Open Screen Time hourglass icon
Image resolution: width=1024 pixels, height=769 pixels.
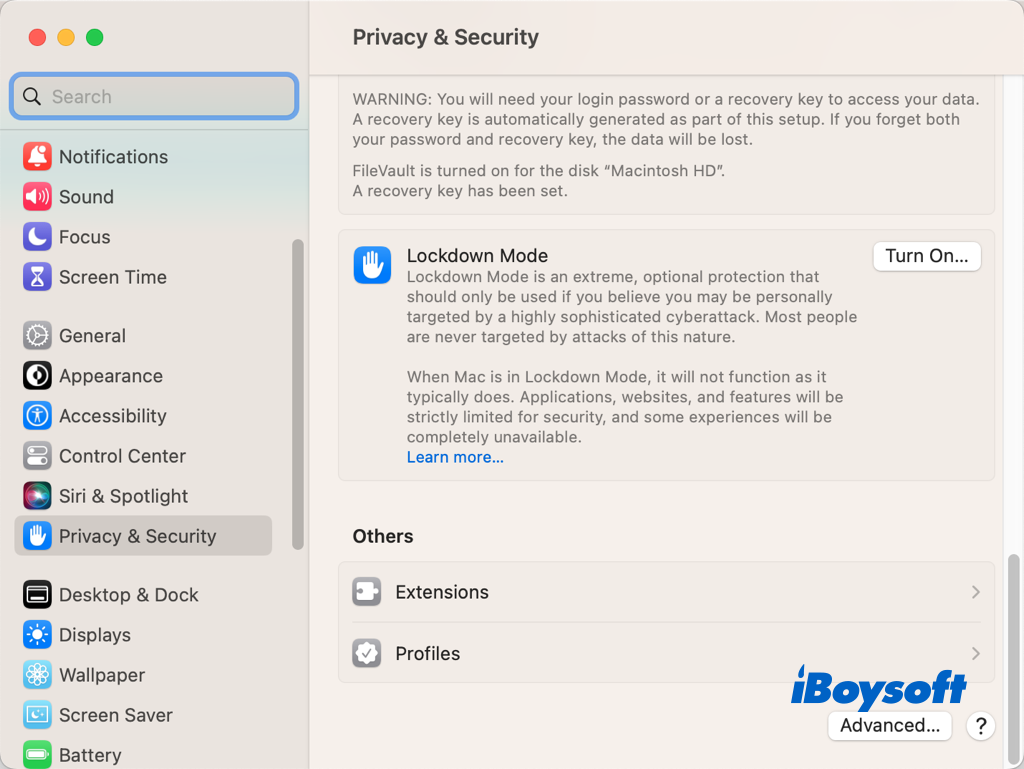[37, 276]
